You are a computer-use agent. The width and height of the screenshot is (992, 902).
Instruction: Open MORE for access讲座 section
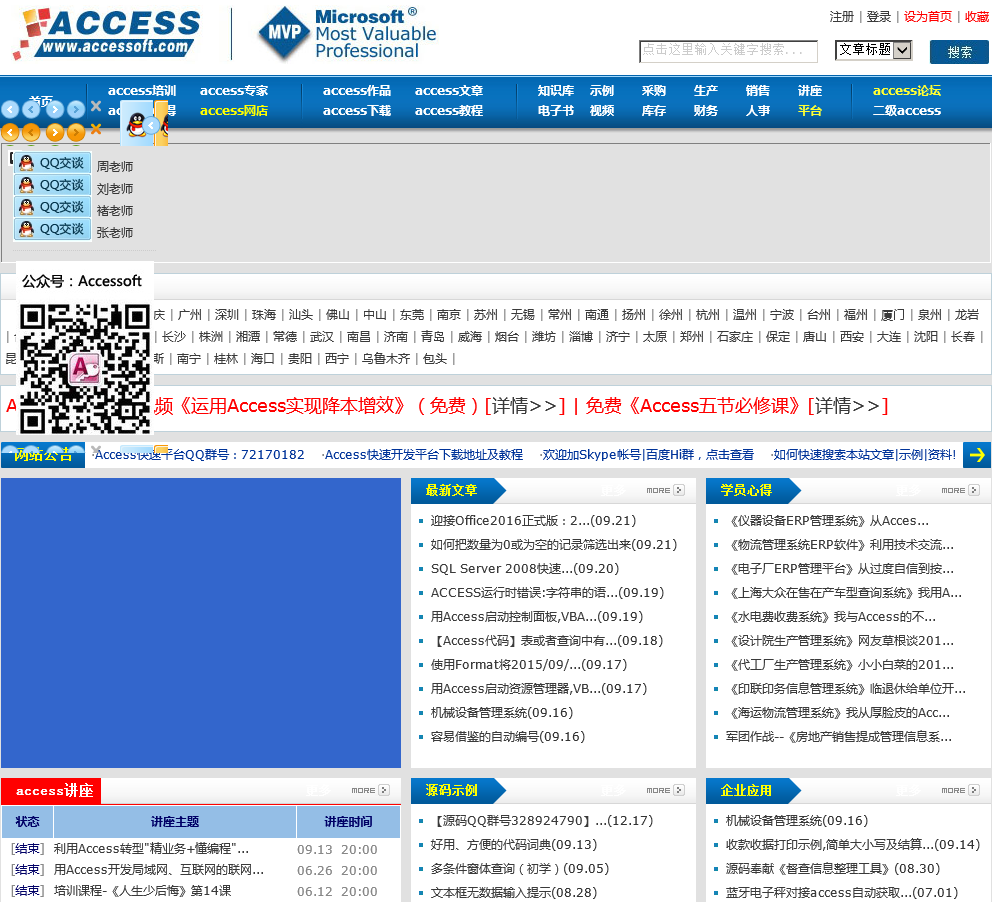(x=370, y=790)
